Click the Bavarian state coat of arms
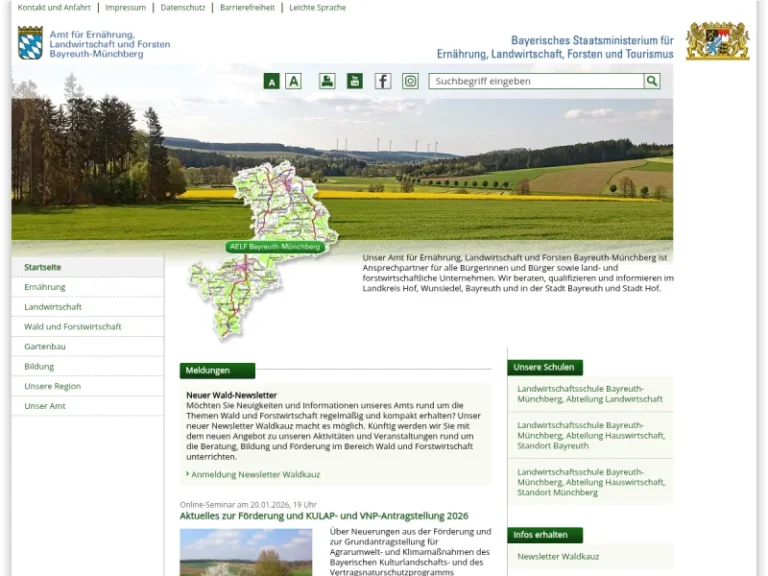Image resolution: width=768 pixels, height=576 pixels. point(718,41)
